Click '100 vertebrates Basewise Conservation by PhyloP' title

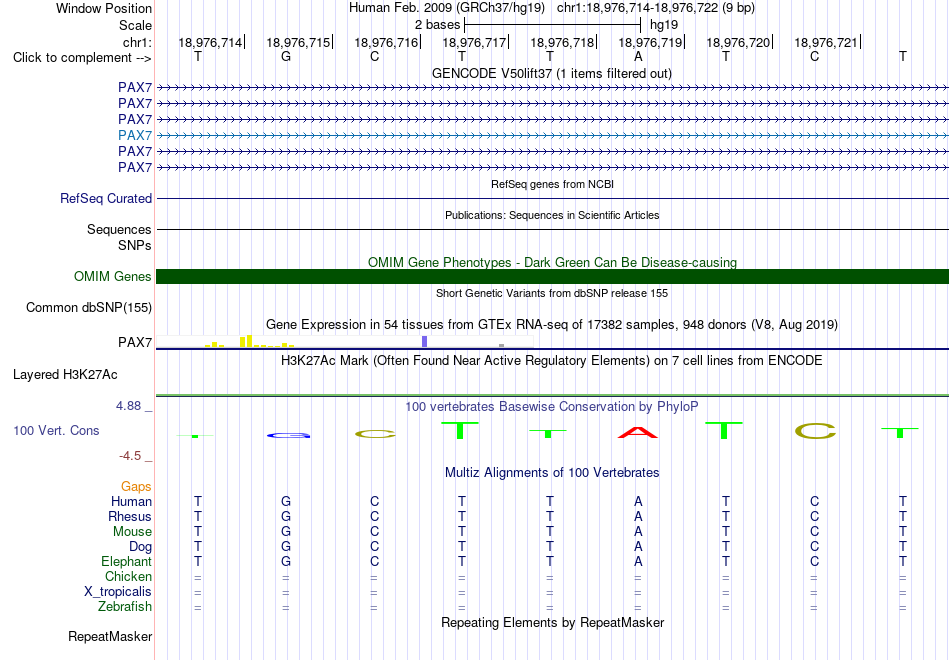point(552,407)
